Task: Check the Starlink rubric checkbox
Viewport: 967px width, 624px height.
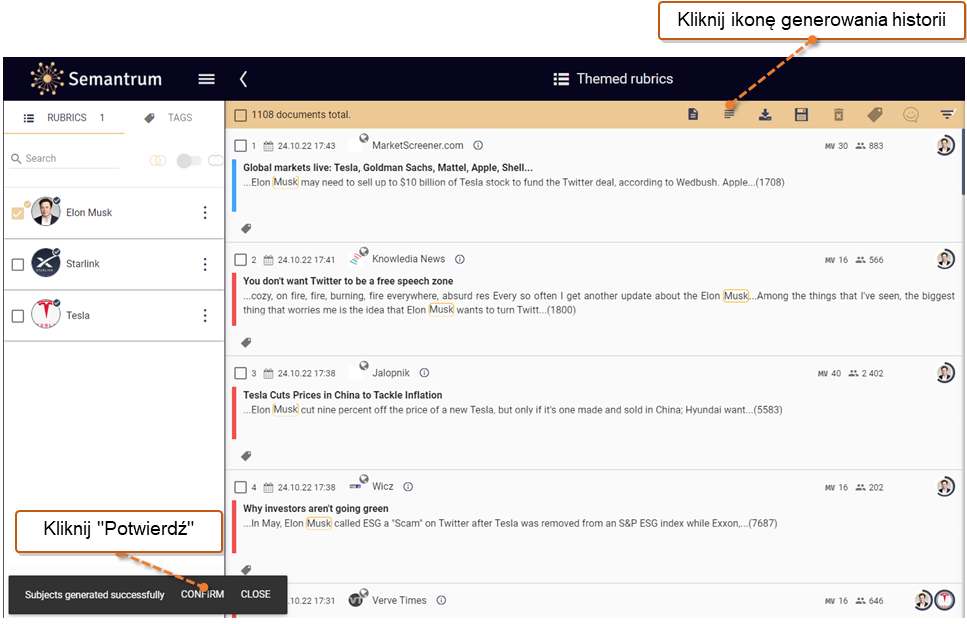Action: pyautogui.click(x=18, y=265)
